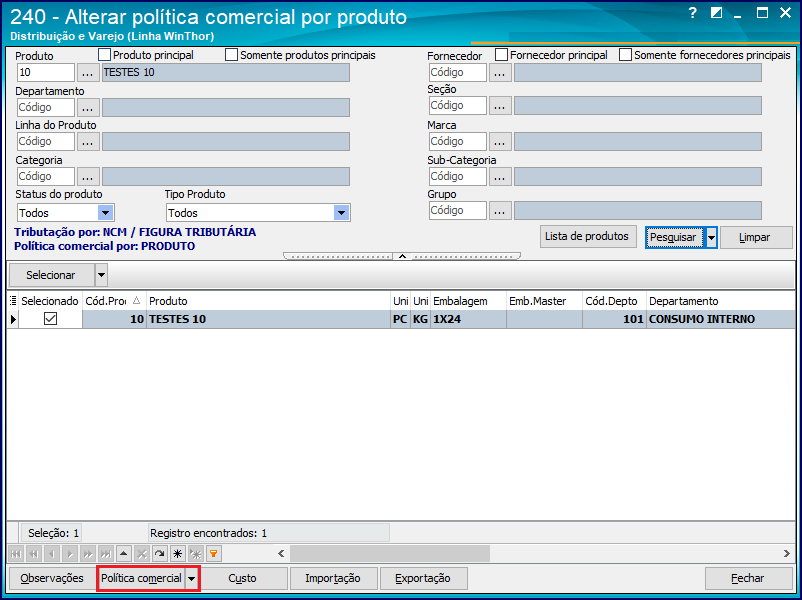Click the cancel X navigator icon

[x=142, y=553]
